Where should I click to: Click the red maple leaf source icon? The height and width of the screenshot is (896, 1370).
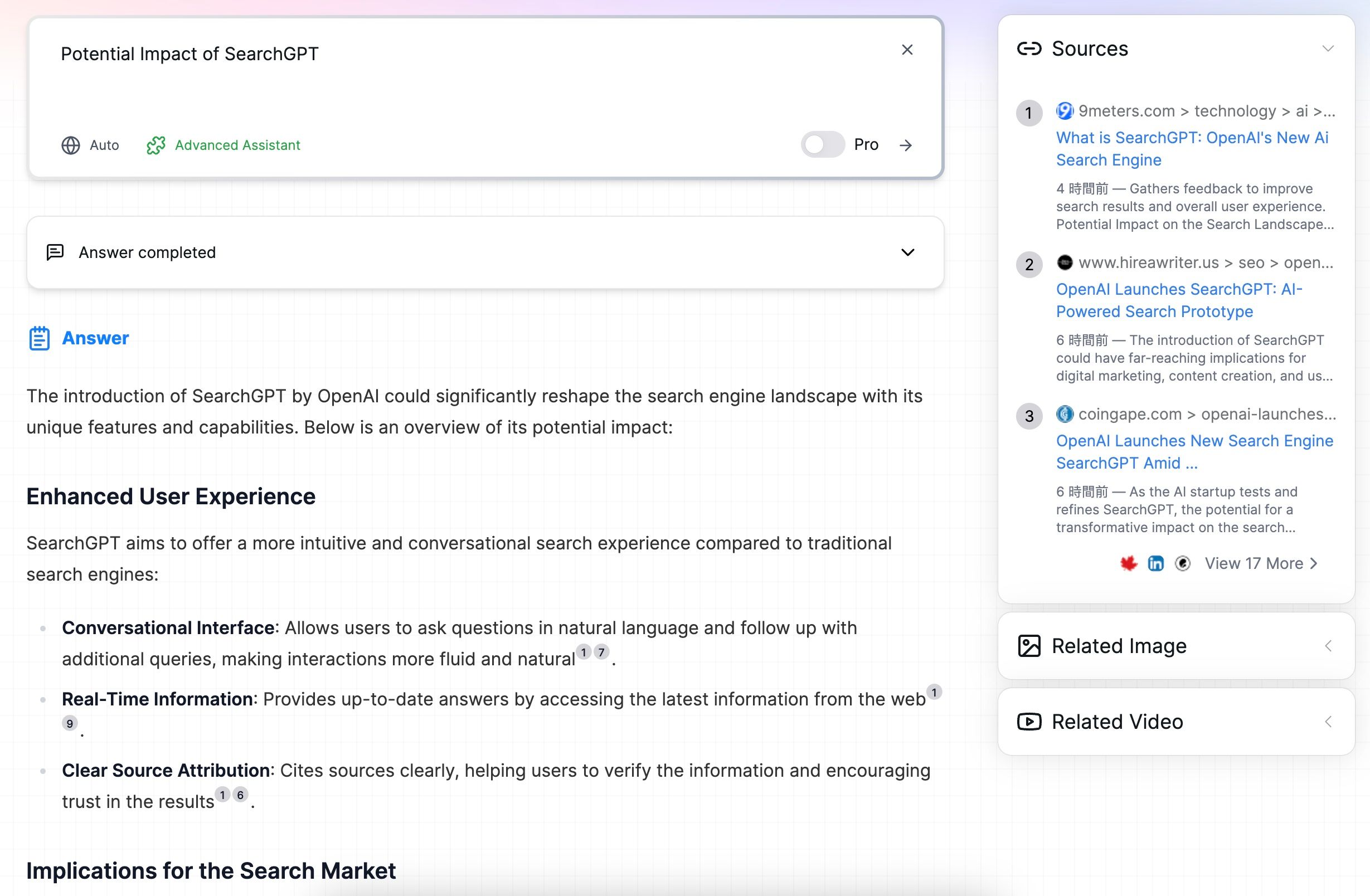click(x=1129, y=563)
